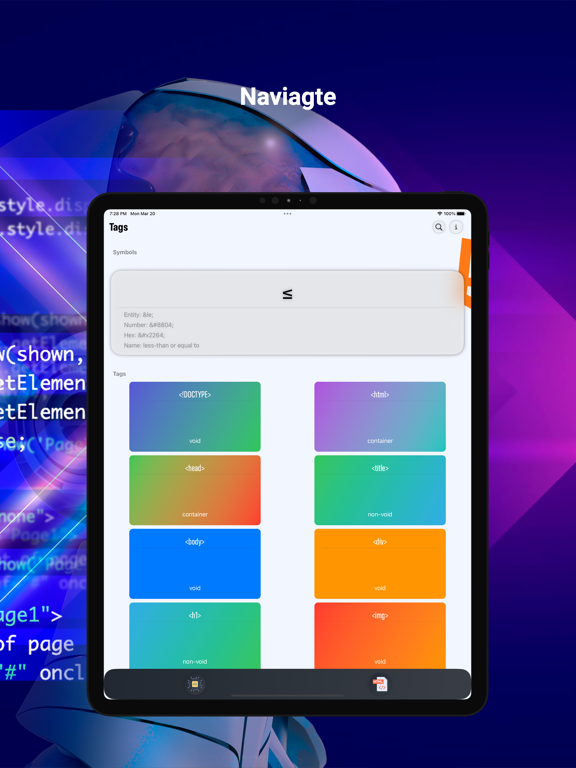Screen dimensions: 576x768
Task: Switch to the symbols tab icon
Action: pyautogui.click(x=195, y=684)
